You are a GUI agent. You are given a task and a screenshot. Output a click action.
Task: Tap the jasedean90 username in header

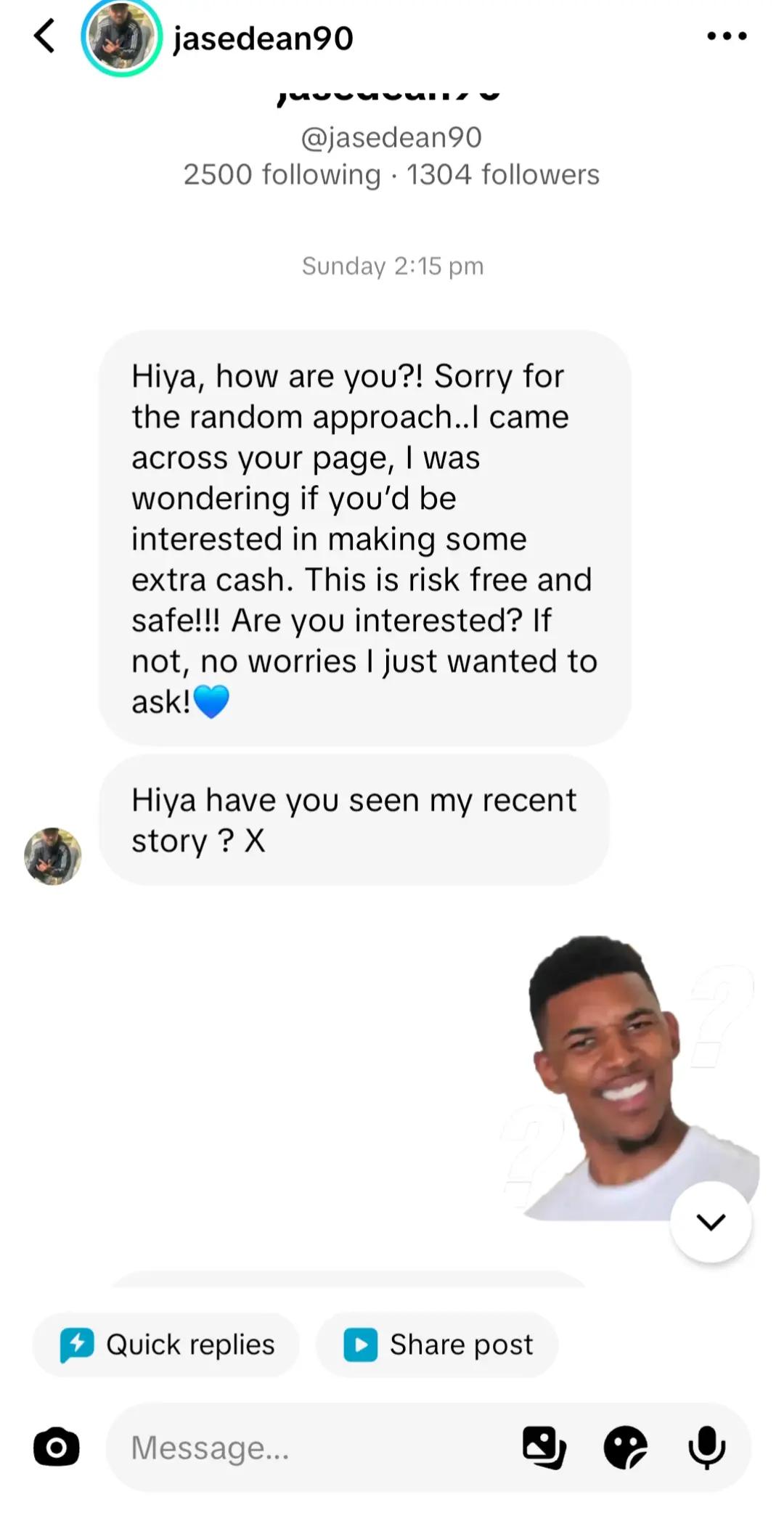[x=264, y=38]
